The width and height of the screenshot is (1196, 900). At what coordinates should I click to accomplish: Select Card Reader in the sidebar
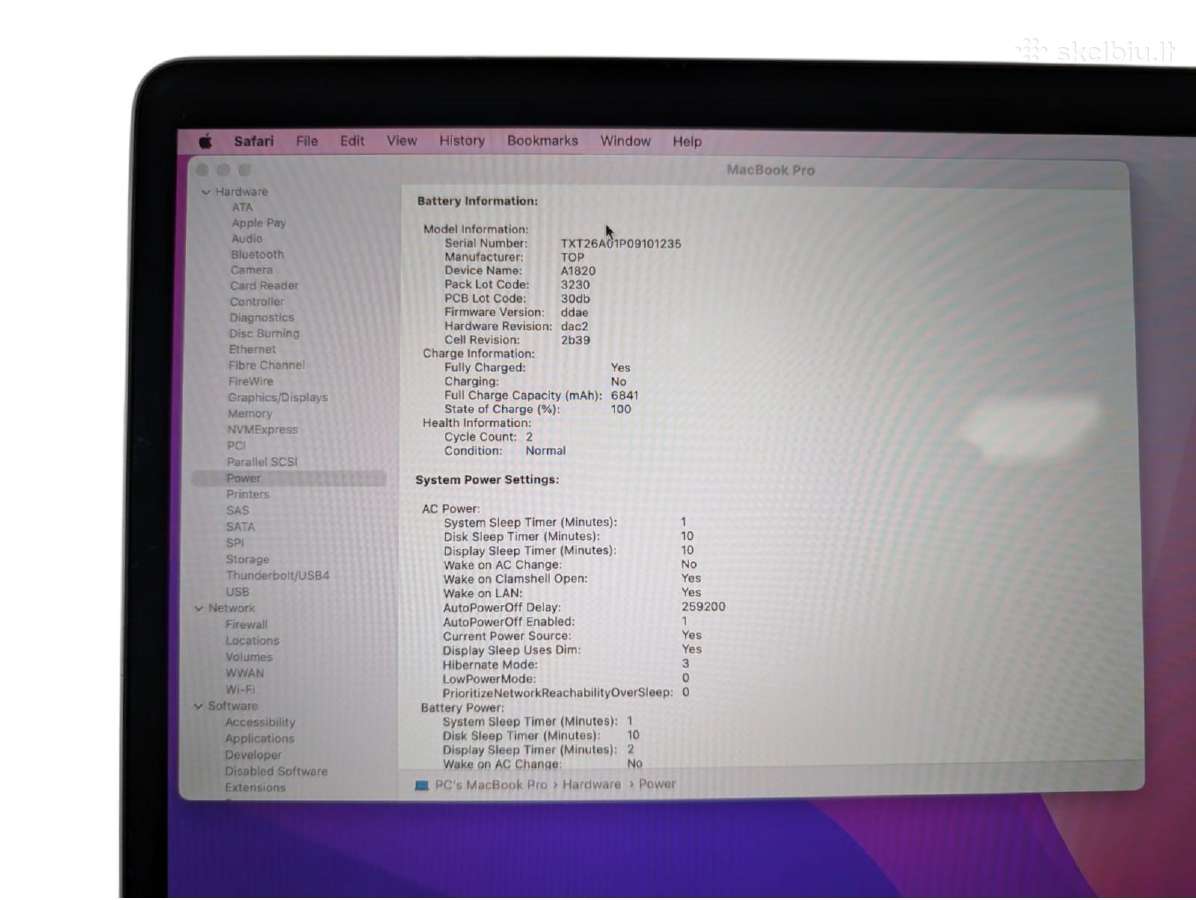tap(264, 286)
